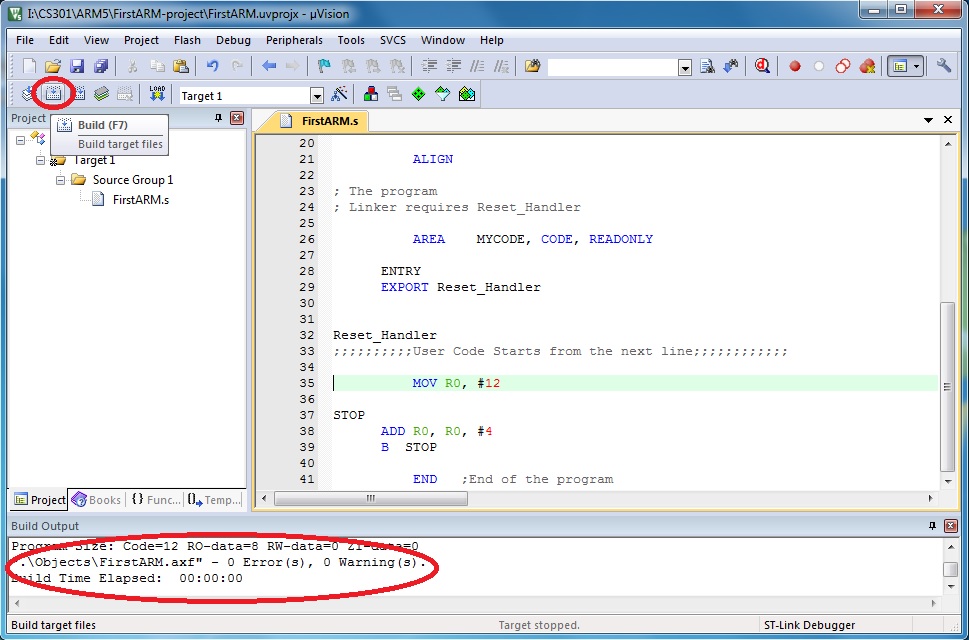Open the SVCS menu
The height and width of the screenshot is (640, 969).
click(393, 40)
